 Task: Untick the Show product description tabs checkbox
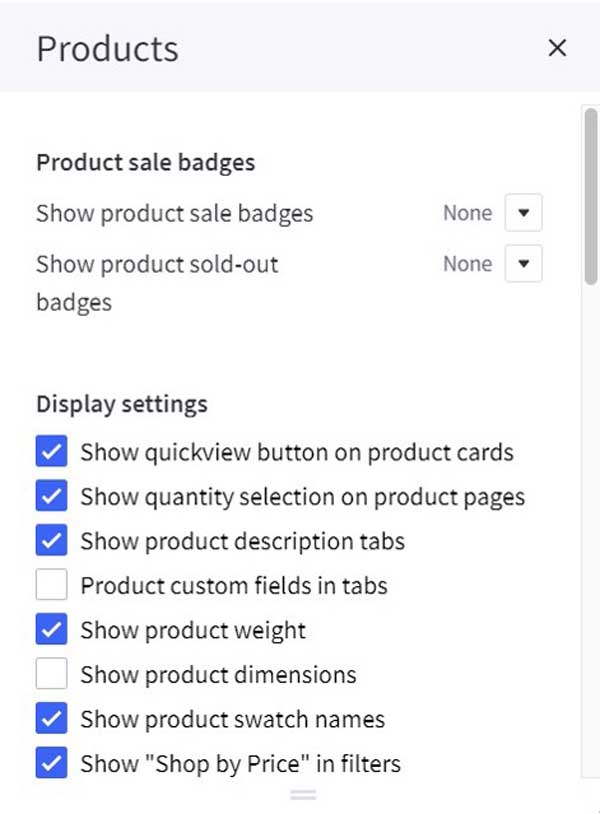tap(51, 540)
